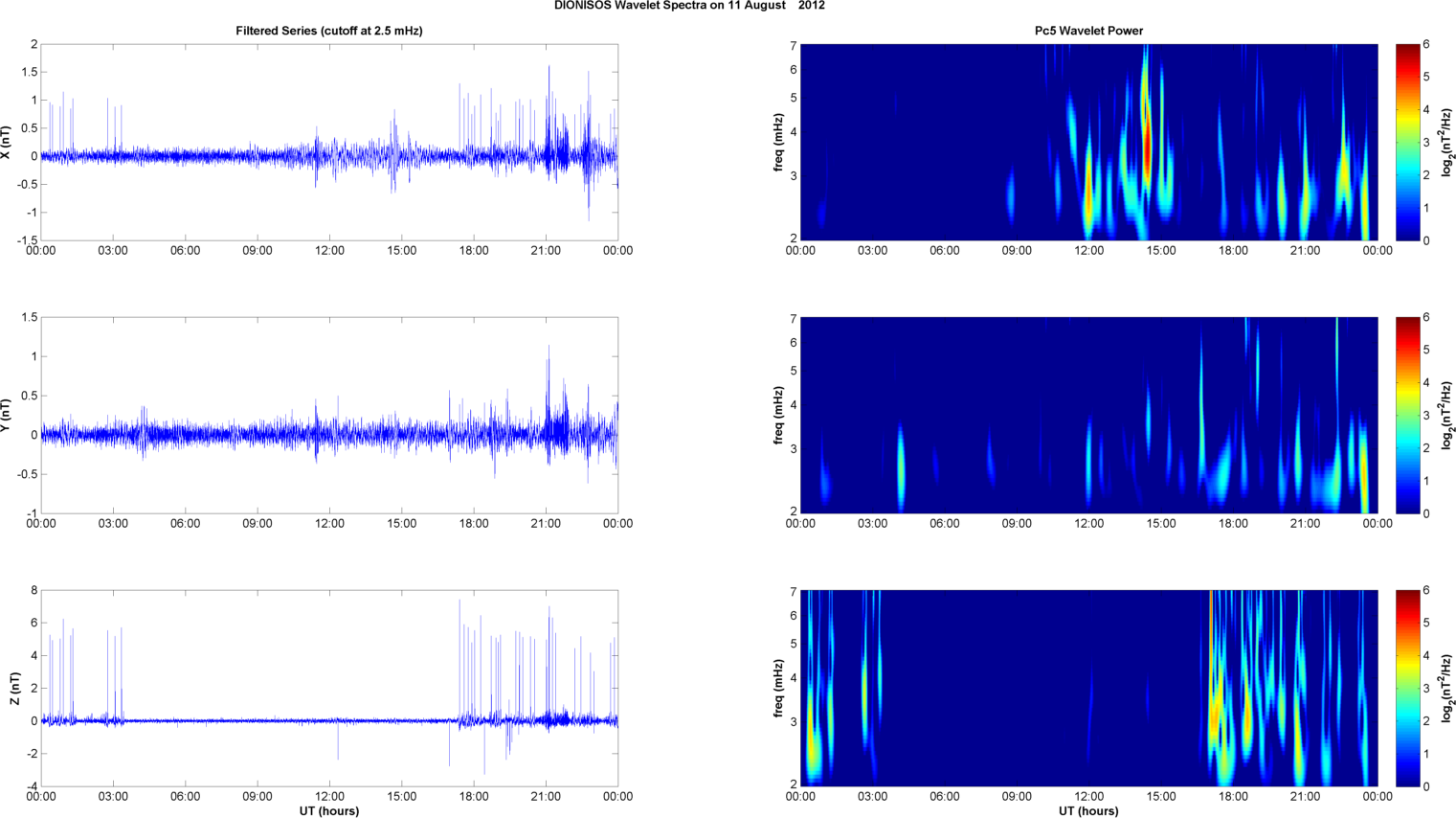Click the 18:00 tick under the Z series plot
Screen dimensions: 1456x818
(474, 797)
